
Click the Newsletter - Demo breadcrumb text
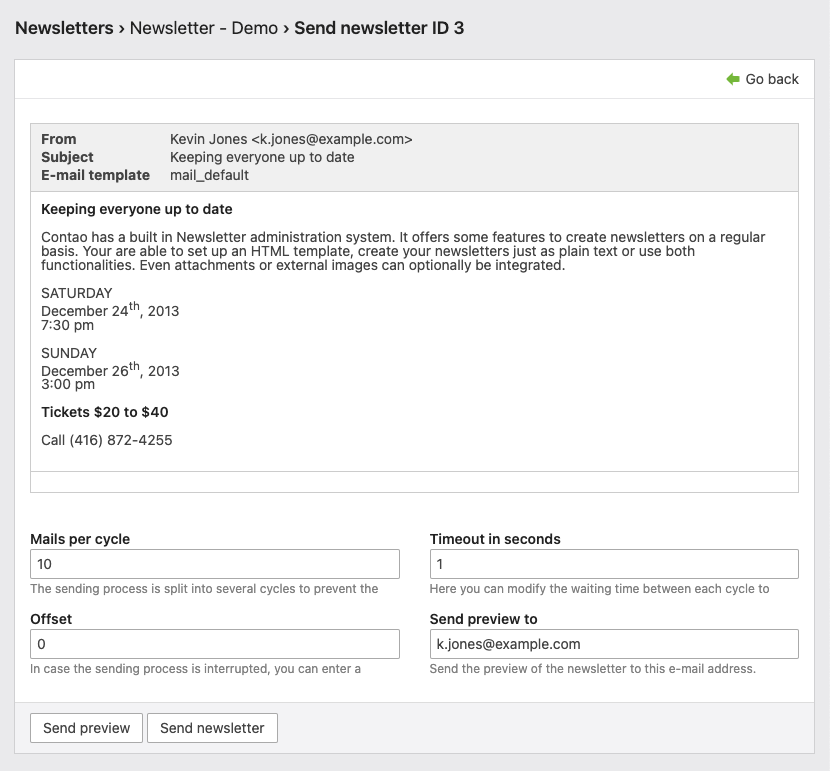click(204, 28)
